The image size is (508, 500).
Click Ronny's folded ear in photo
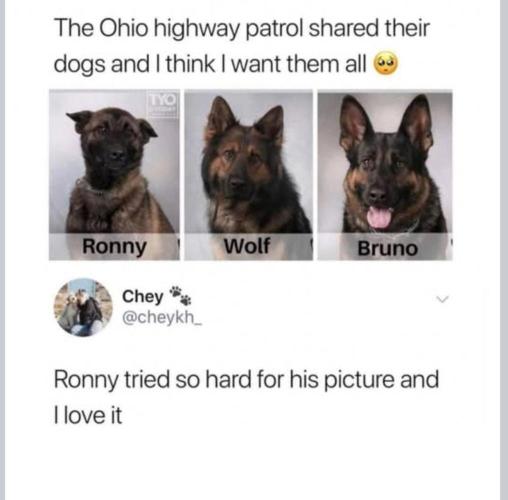[x=79, y=121]
